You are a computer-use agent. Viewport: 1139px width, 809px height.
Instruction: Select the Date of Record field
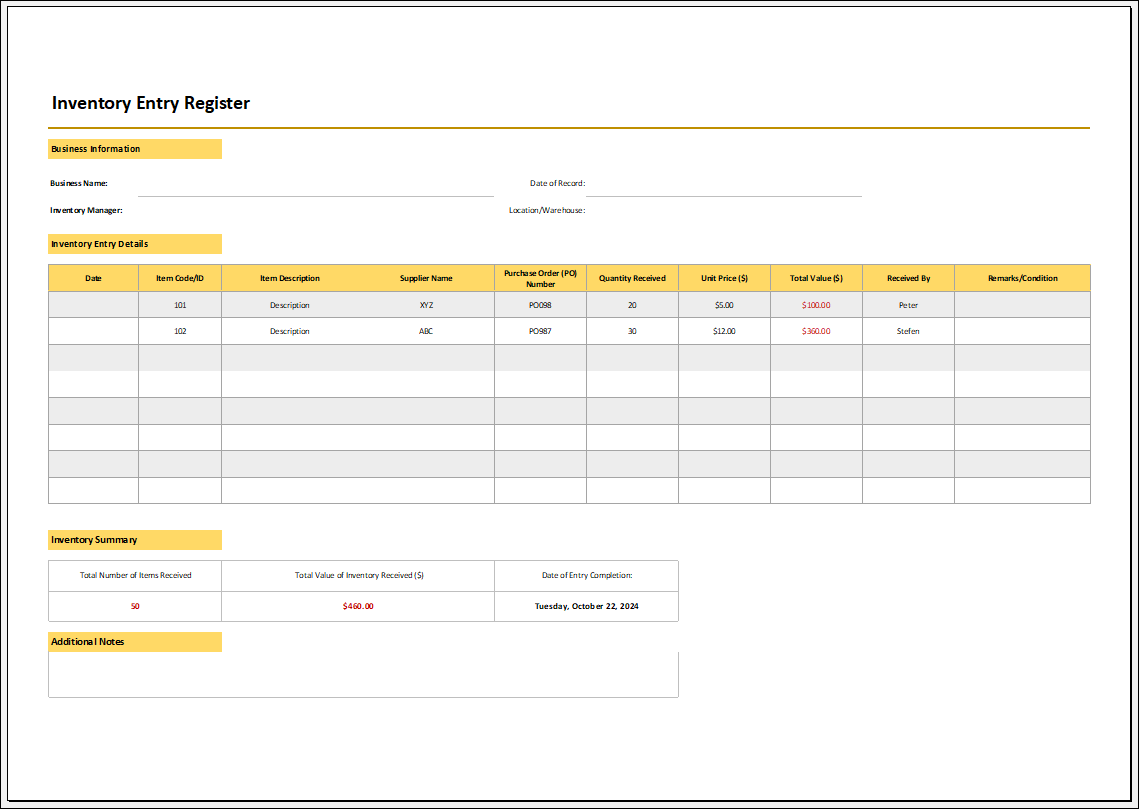click(x=720, y=190)
